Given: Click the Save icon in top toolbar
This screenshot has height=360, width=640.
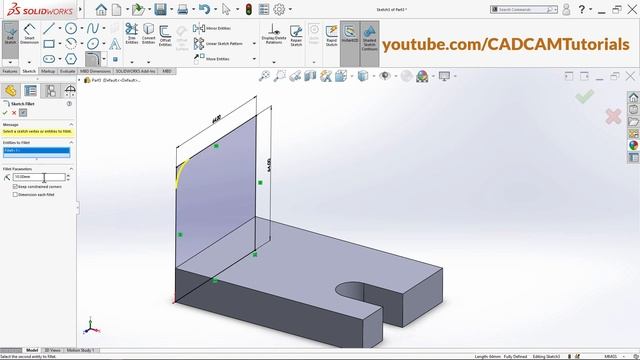Looking at the screenshot, I should coord(160,9).
